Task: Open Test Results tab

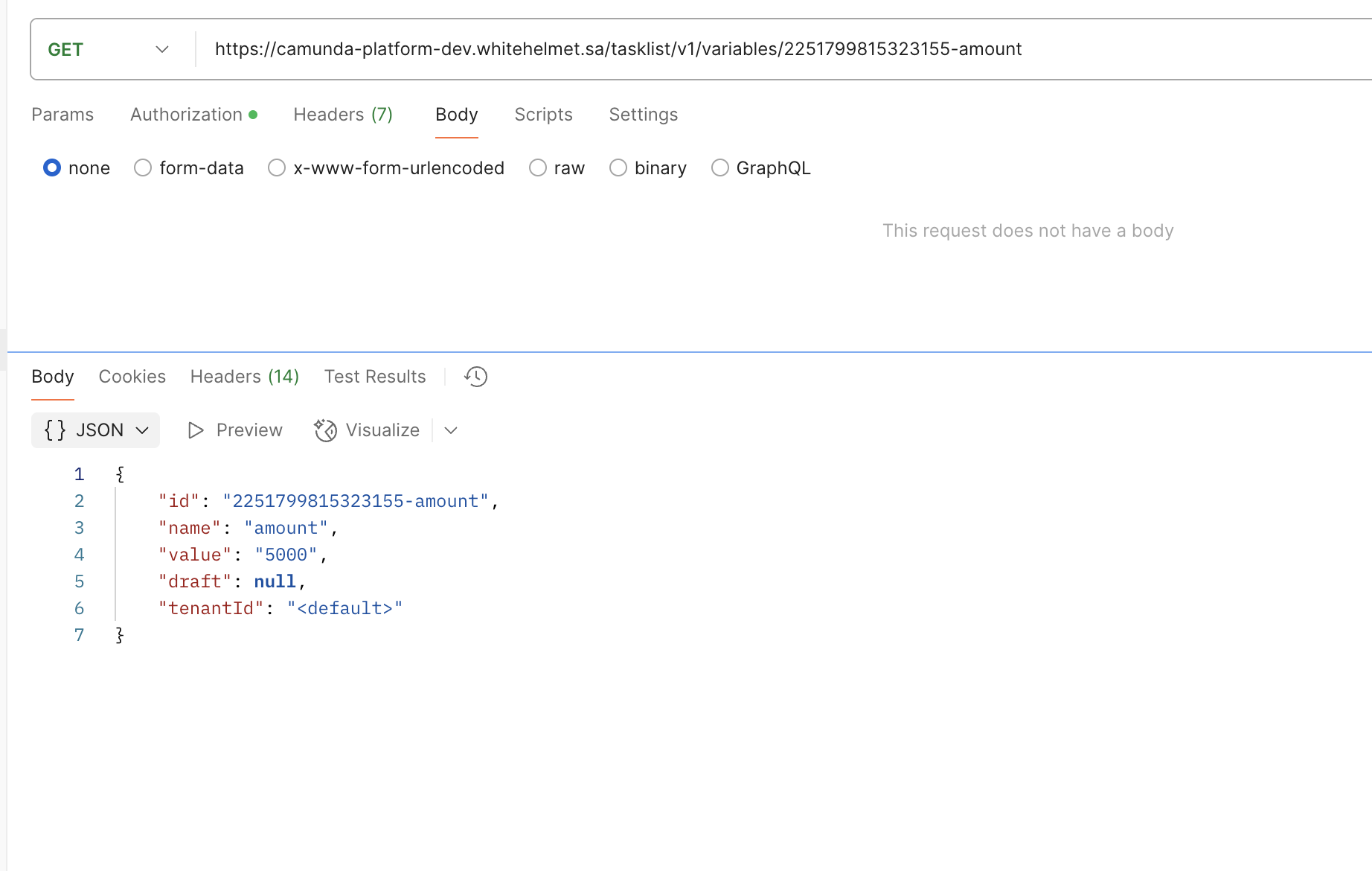Action: [375, 377]
